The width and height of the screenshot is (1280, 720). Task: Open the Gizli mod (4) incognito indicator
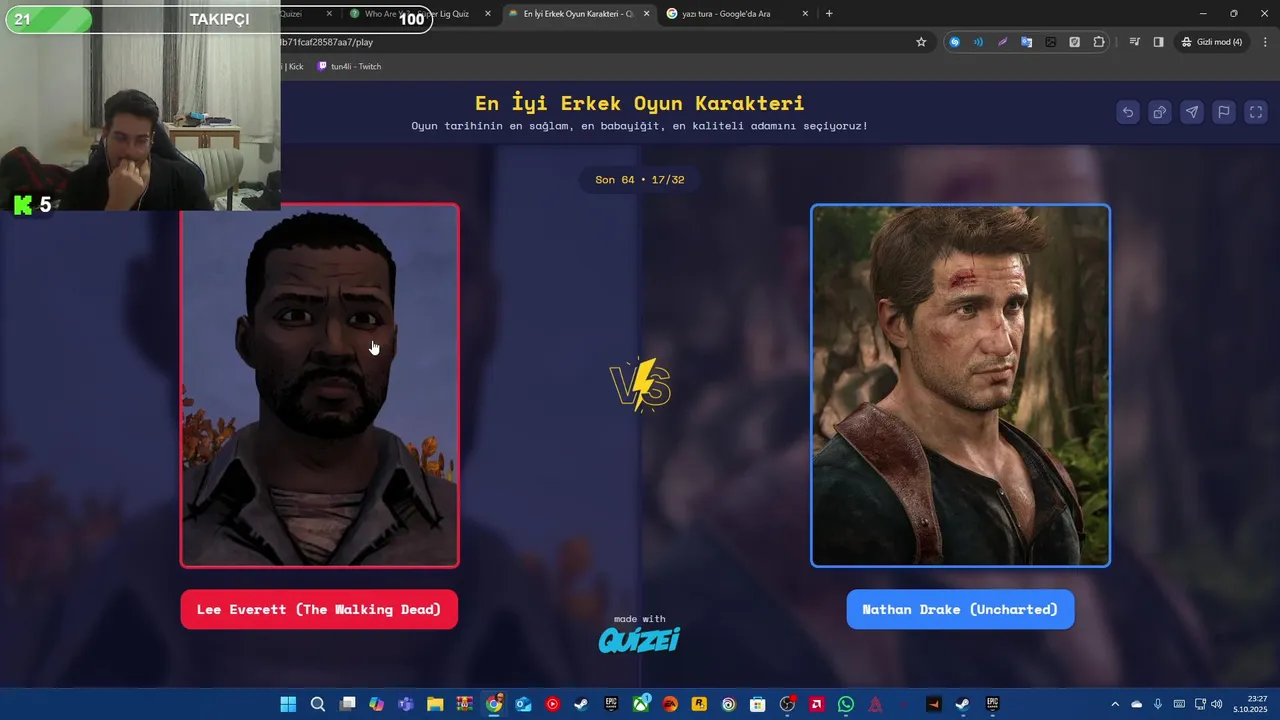click(x=1211, y=42)
